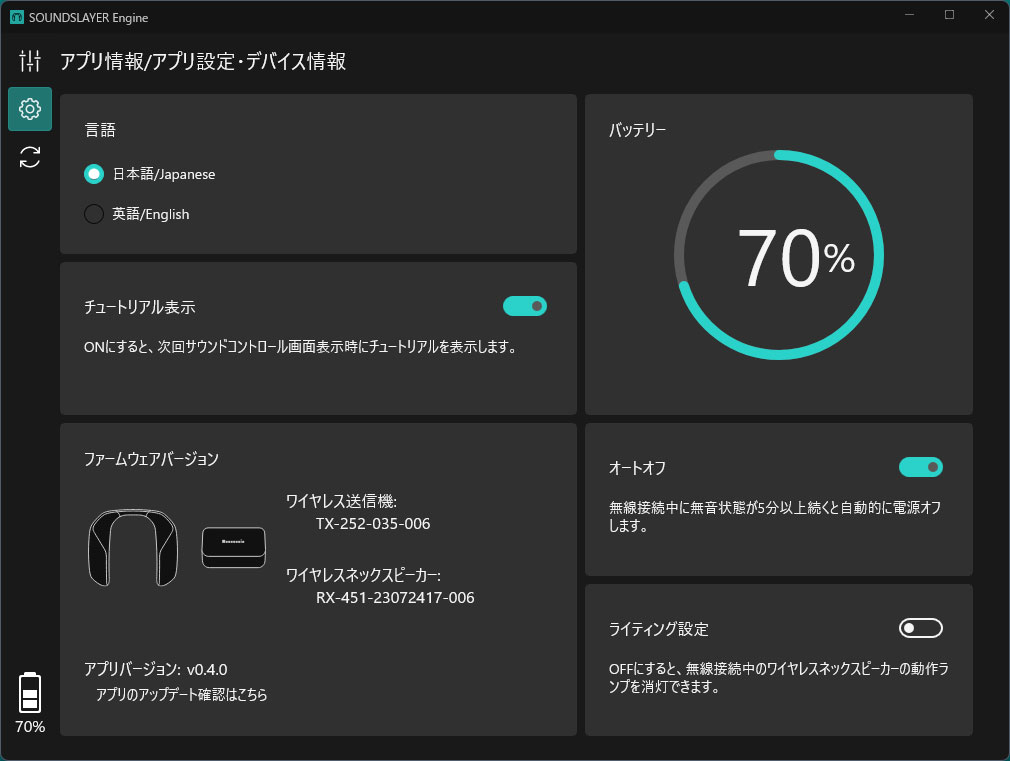This screenshot has width=1010, height=761.
Task: Open the update sync arrows icon
Action: pyautogui.click(x=30, y=157)
